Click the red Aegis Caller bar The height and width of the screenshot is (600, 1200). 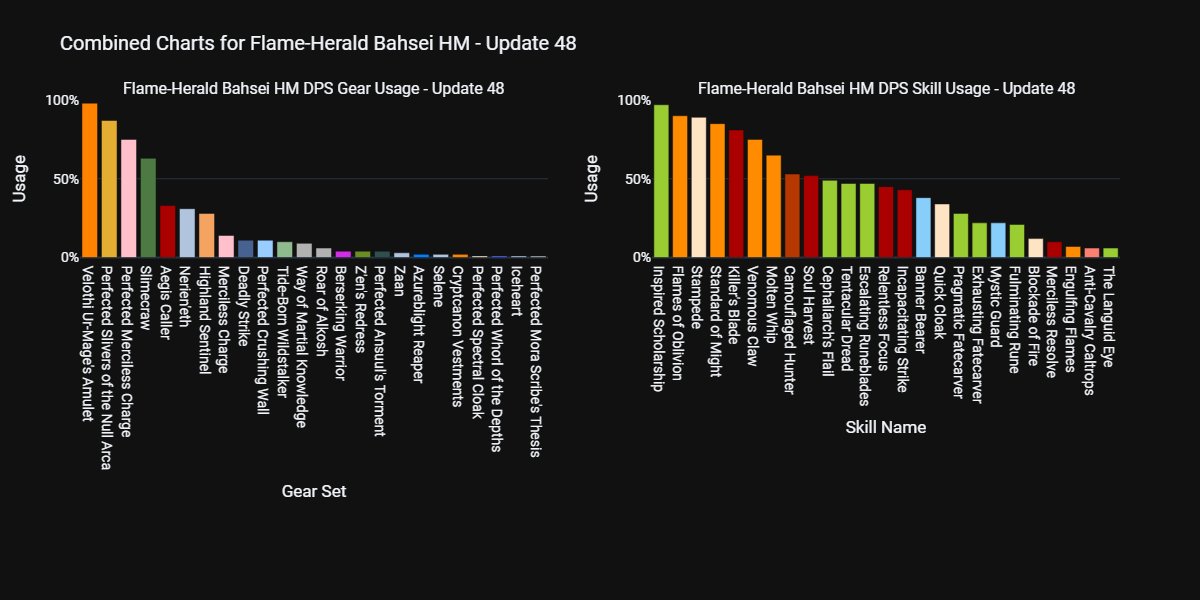(x=168, y=232)
